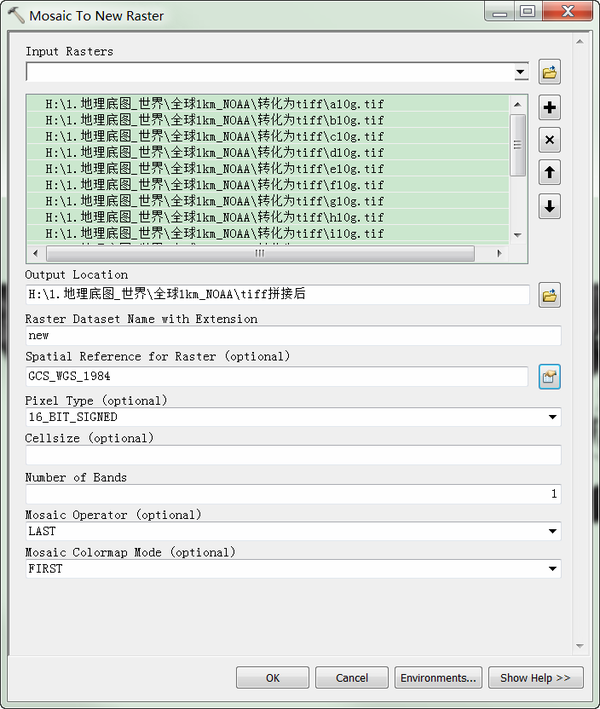The height and width of the screenshot is (709, 600).
Task: Click the raster list horizontal scrollbar
Action: coord(260,253)
